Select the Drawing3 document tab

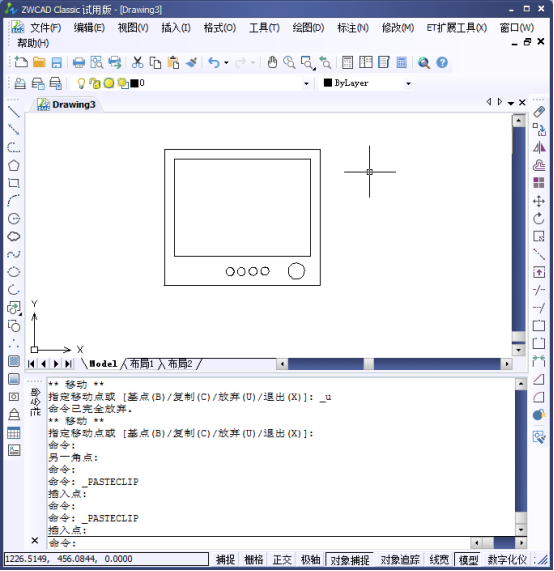click(x=67, y=105)
